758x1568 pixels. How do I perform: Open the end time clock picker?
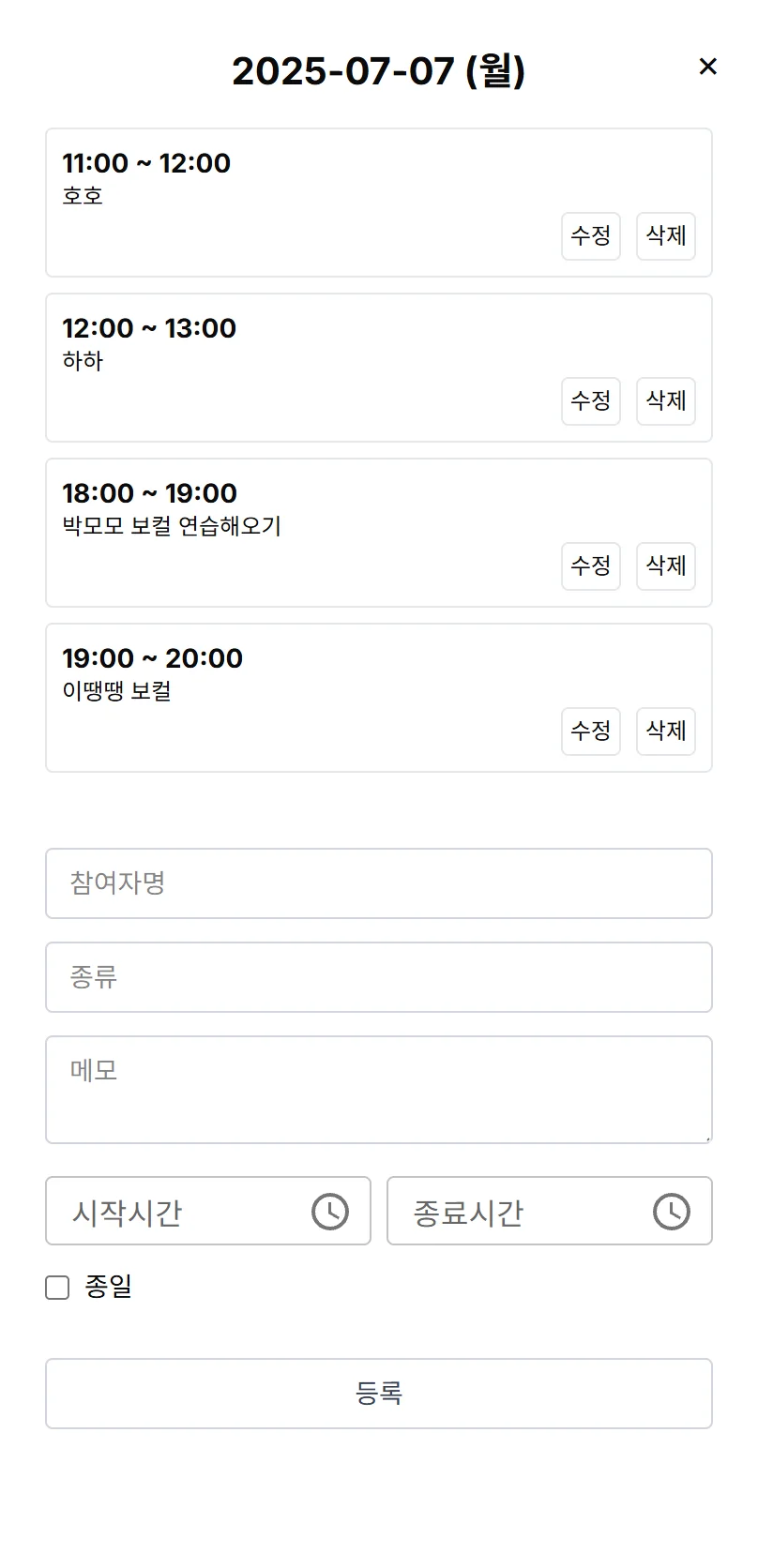pyautogui.click(x=671, y=1212)
